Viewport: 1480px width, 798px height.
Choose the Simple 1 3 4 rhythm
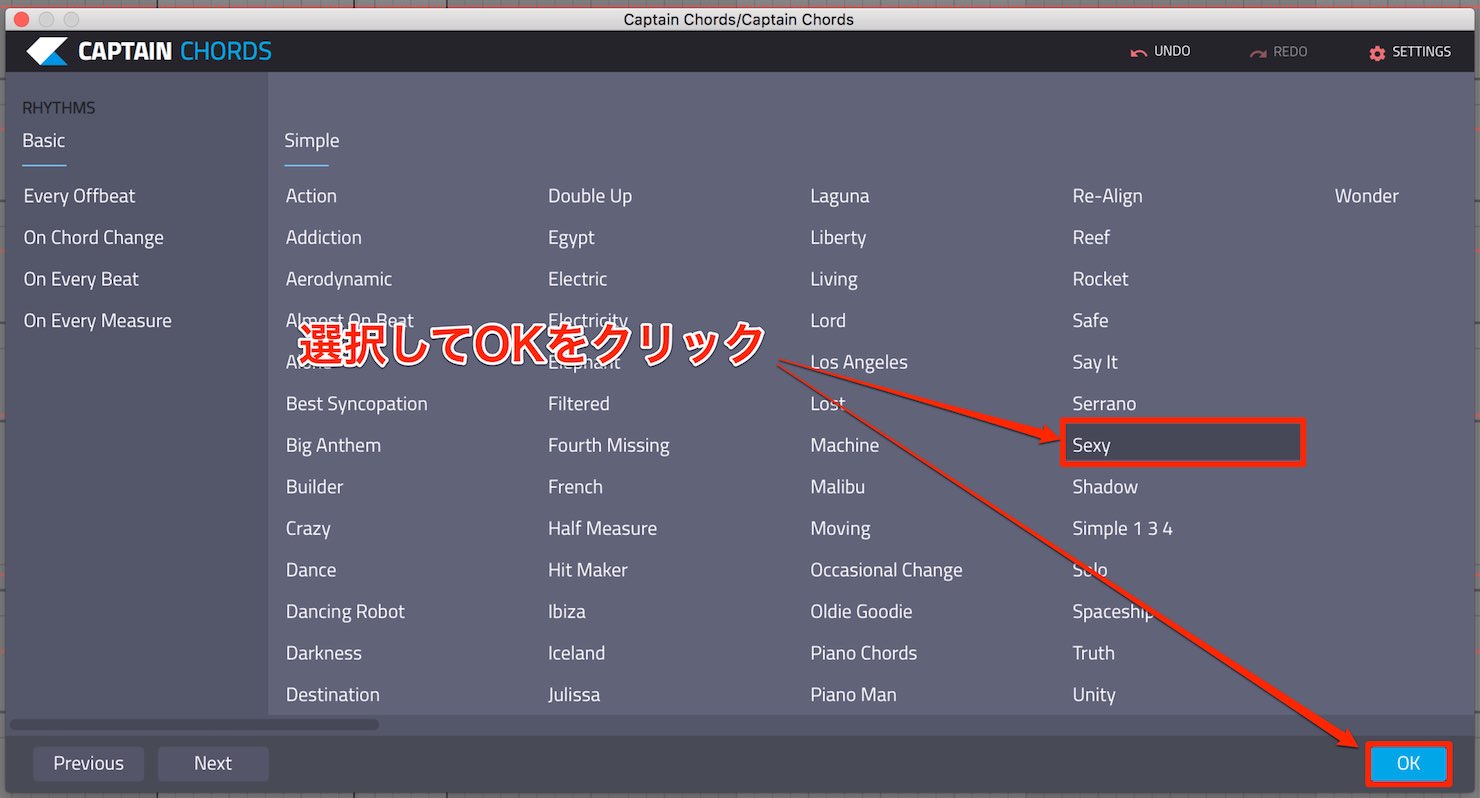click(1123, 529)
